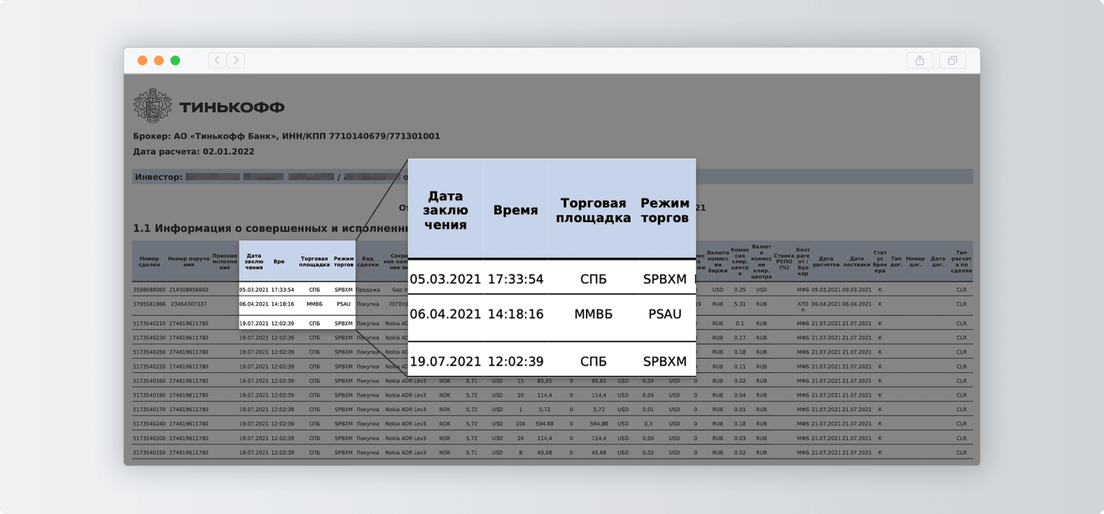1104x514 pixels.
Task: Select deal number 5173540170
Action: coord(149,409)
